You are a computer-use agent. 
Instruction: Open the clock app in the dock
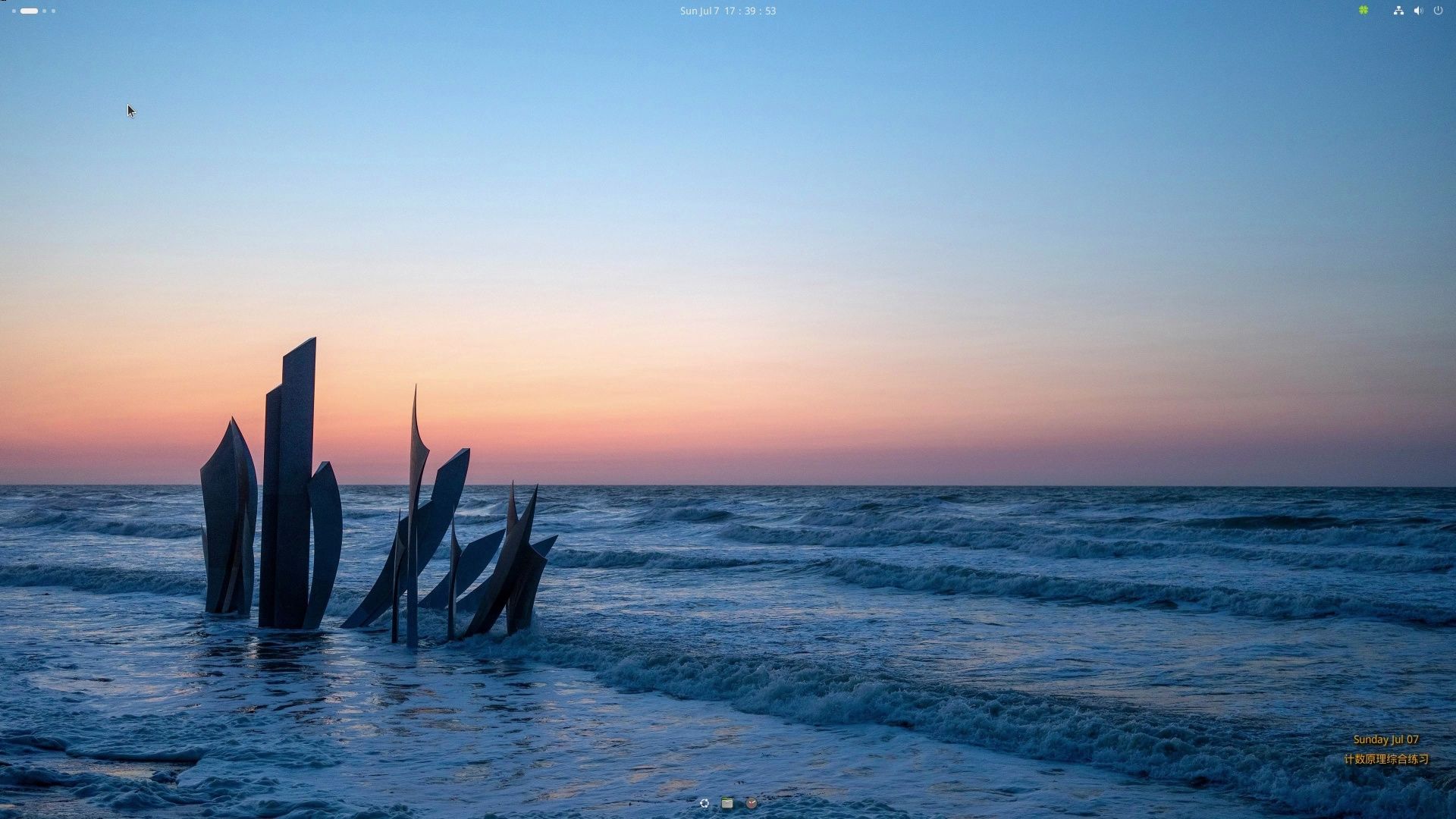click(752, 803)
